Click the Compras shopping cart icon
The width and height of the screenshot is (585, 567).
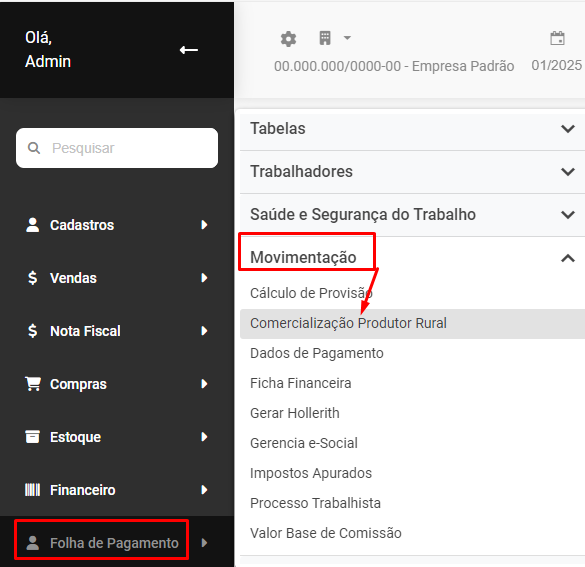click(33, 384)
